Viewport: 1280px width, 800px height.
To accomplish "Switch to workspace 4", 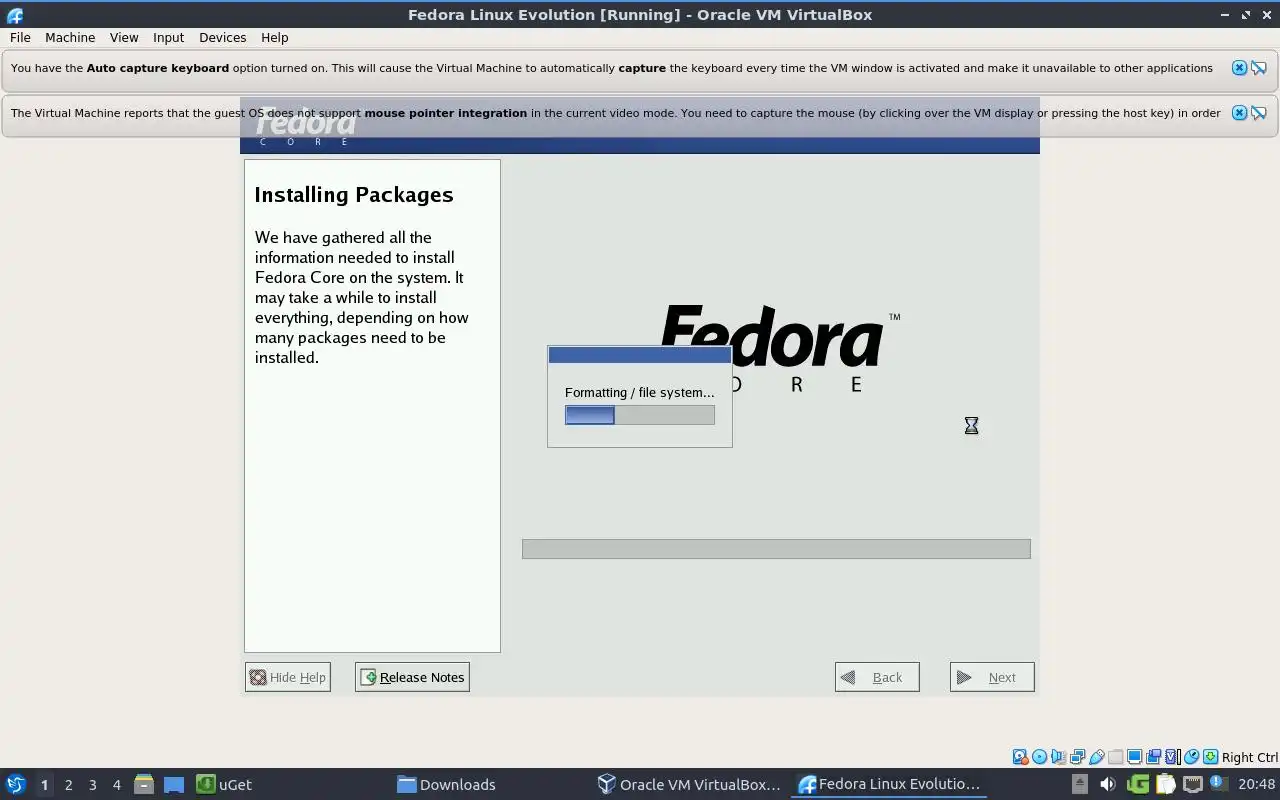I will click(x=116, y=785).
